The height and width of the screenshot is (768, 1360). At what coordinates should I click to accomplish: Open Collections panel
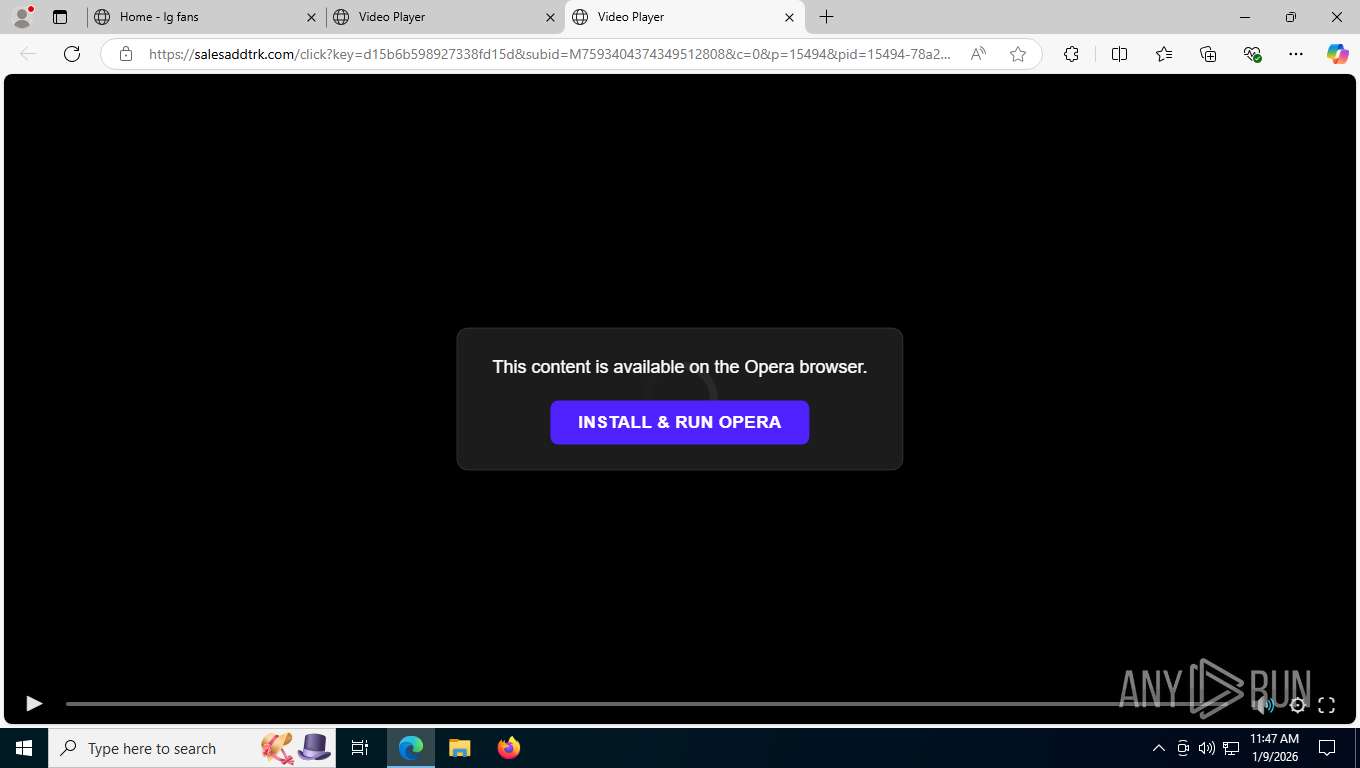(x=1208, y=54)
